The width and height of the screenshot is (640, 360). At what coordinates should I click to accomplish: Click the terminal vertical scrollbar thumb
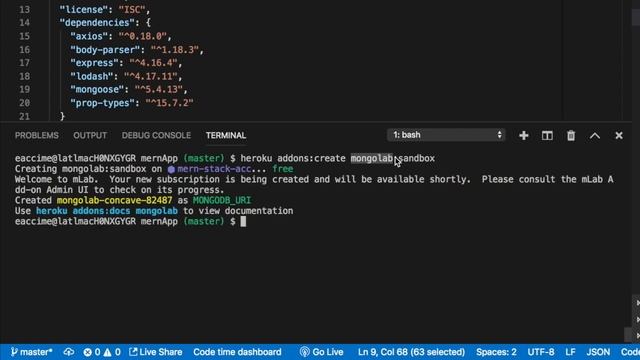(x=628, y=335)
